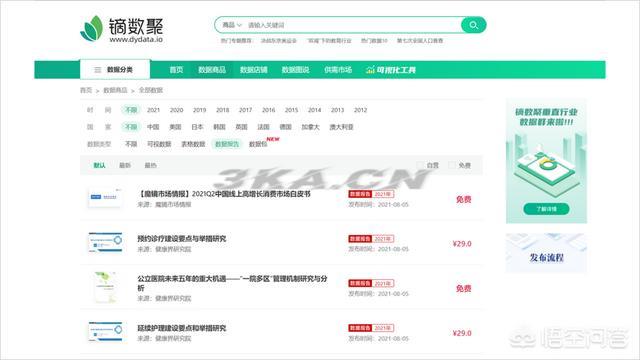Filter country by 美国
This screenshot has height=360, width=640.
click(175, 127)
